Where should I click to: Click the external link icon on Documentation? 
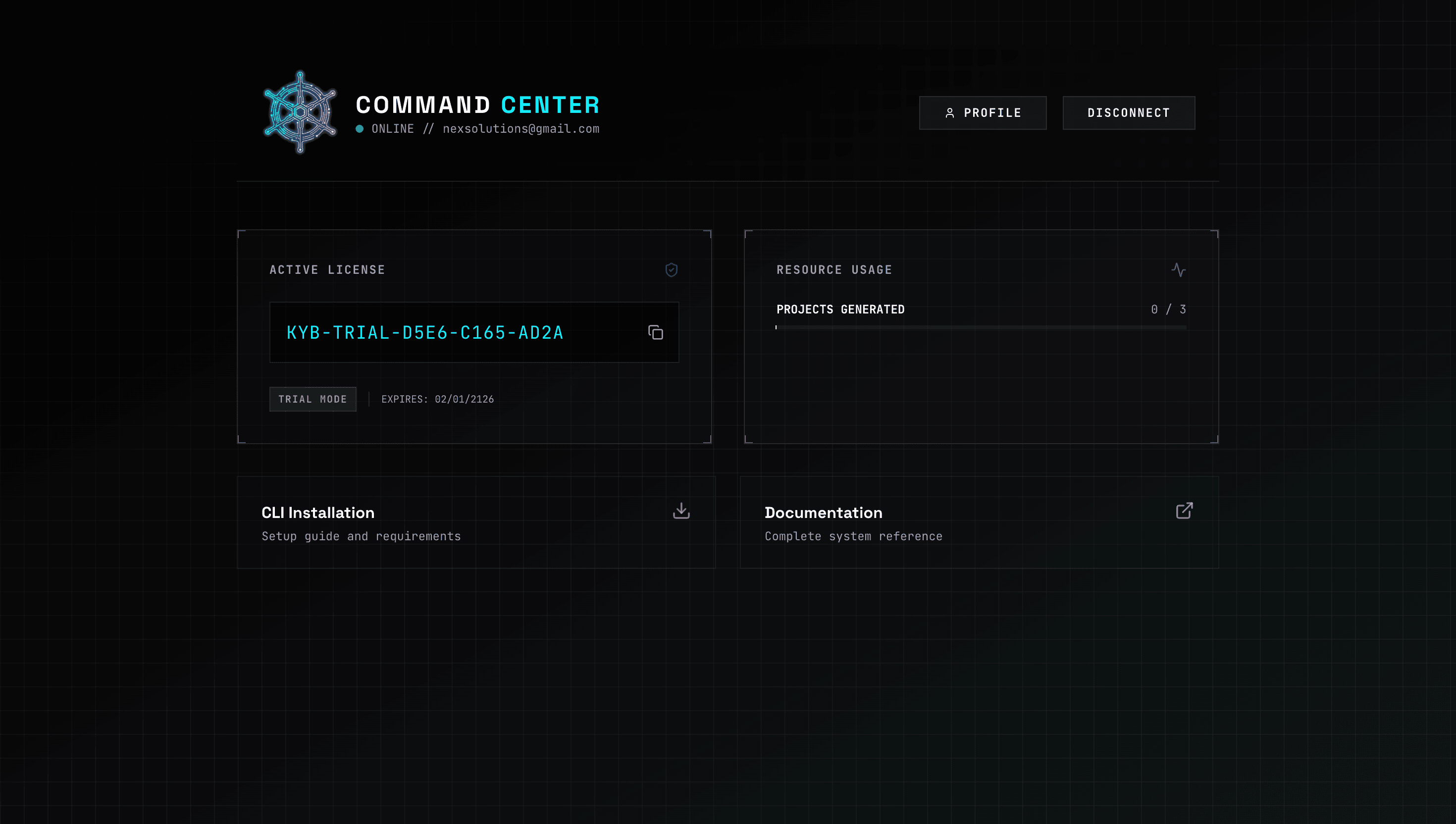click(1184, 511)
